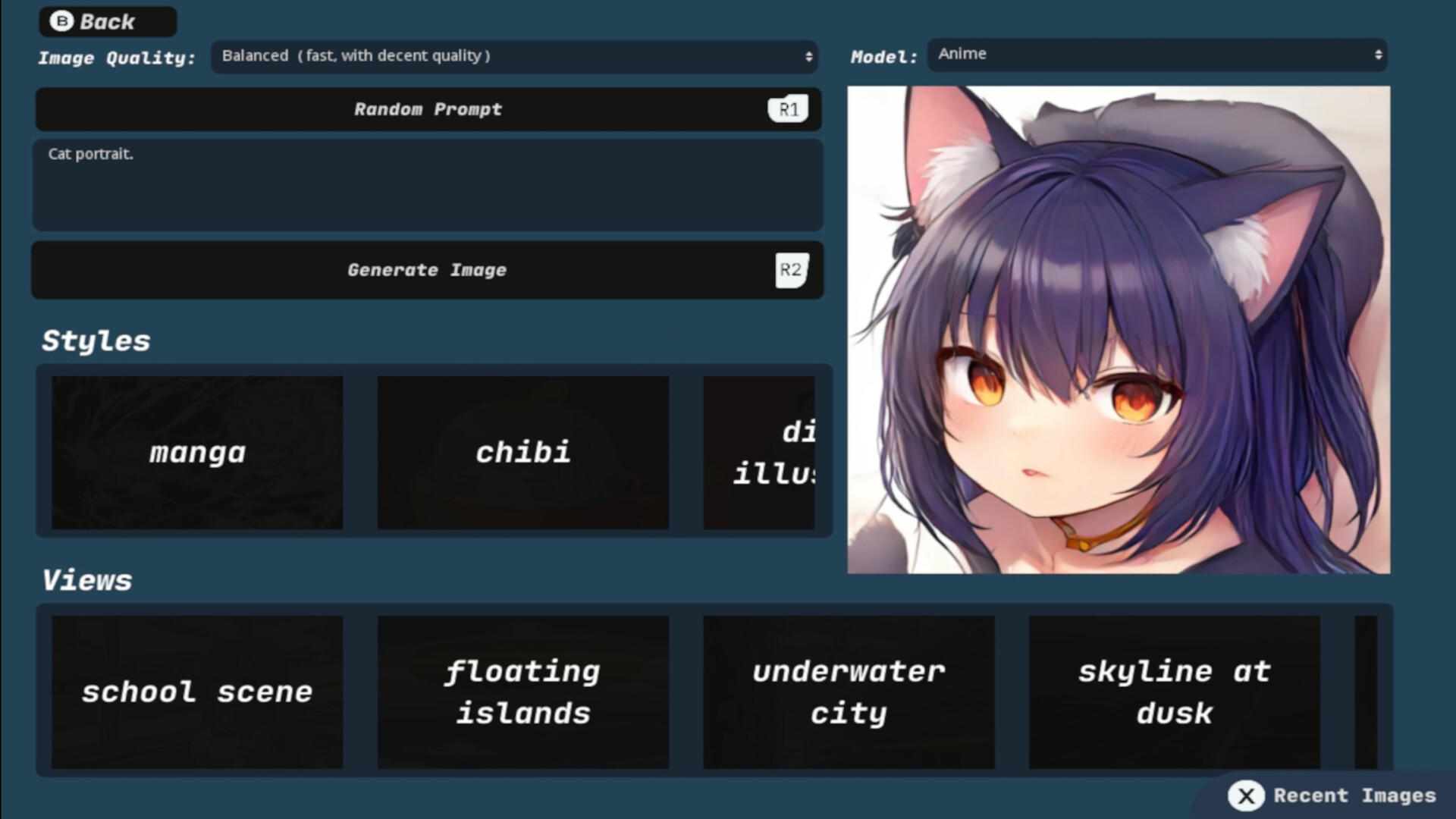Click the R1 shoulder button hint icon
The height and width of the screenshot is (819, 1456).
coord(788,108)
